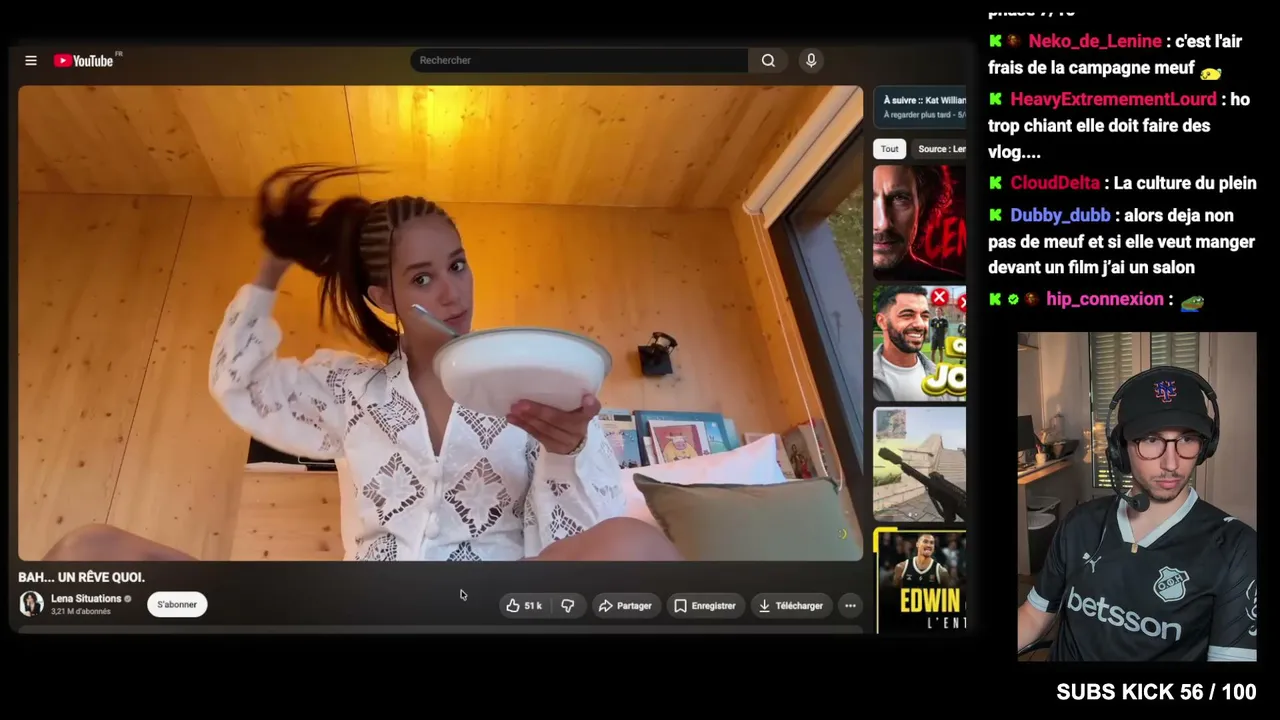This screenshot has width=1280, height=720.
Task: Click the chat message 'La culture du plein'
Action: [1184, 183]
